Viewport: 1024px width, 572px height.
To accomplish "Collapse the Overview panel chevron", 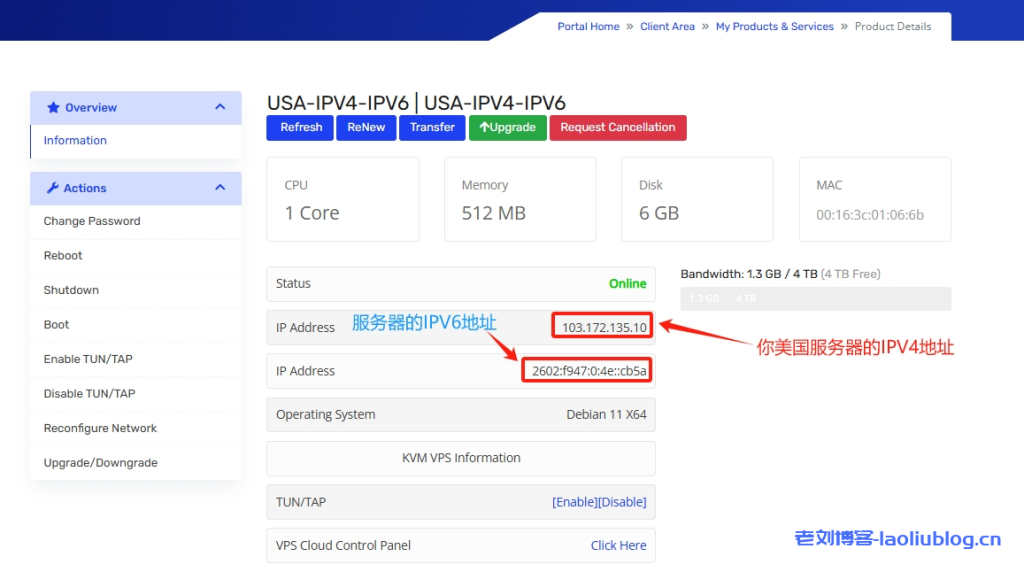I will click(x=220, y=107).
